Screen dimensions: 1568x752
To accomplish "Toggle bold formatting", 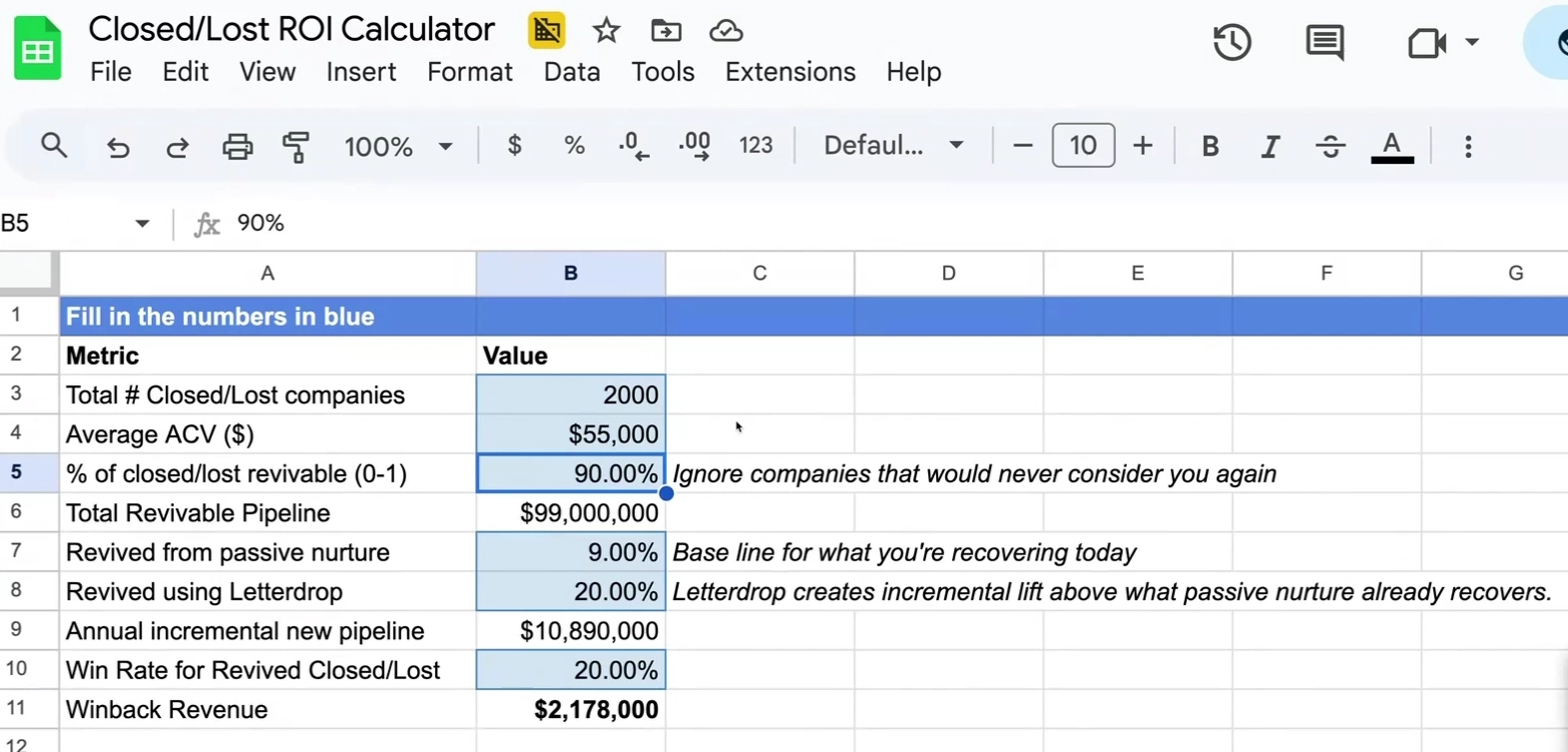I will (1210, 147).
